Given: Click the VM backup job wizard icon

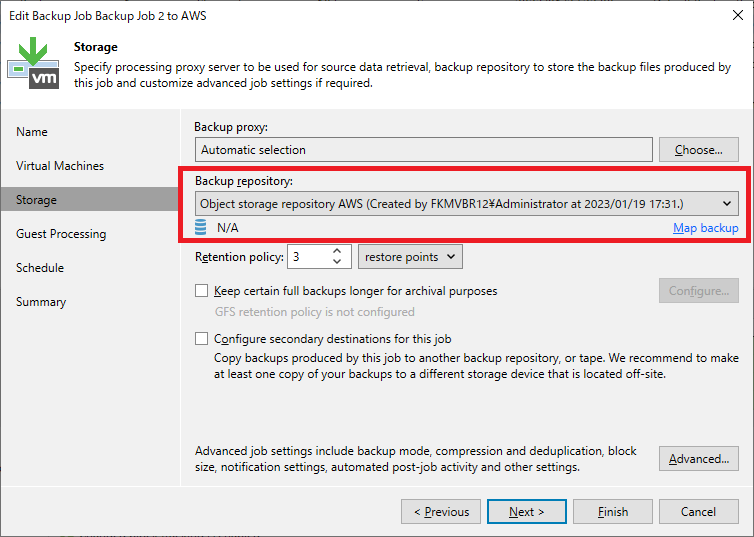Looking at the screenshot, I should (34, 63).
